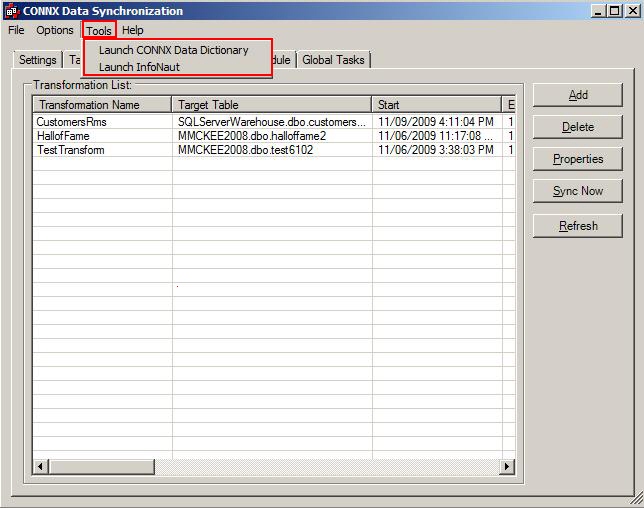Screen dimensions: 644x508
Task: Click the Sync Now button
Action: (x=577, y=191)
